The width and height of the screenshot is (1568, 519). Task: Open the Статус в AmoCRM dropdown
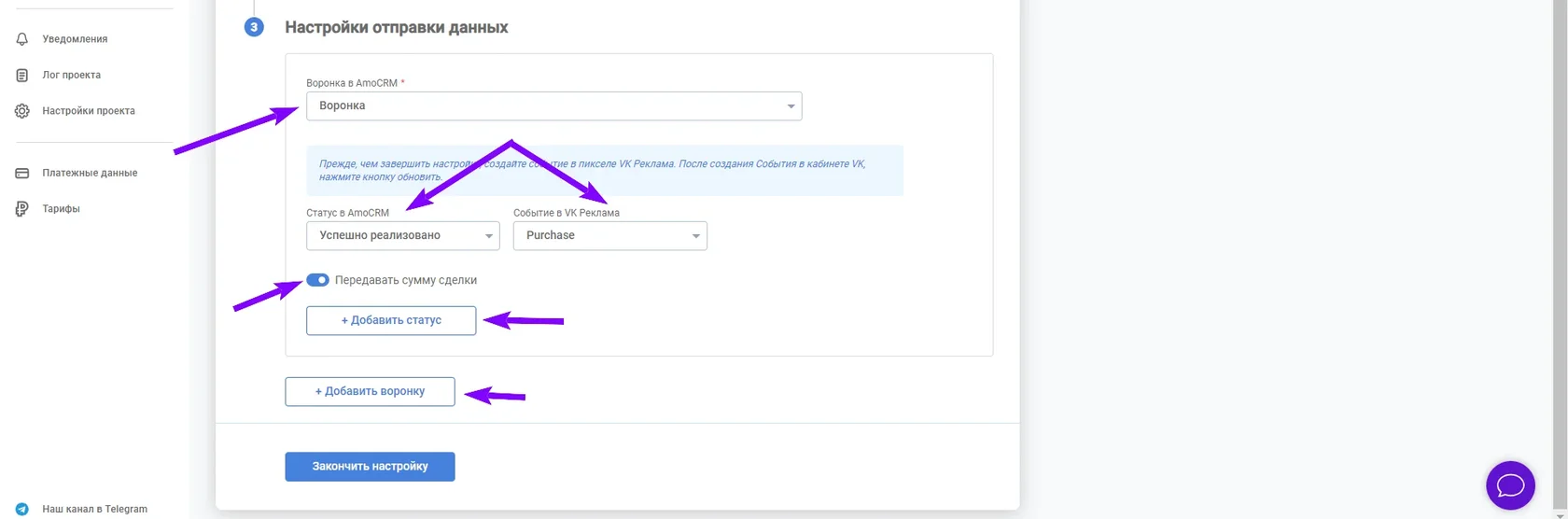coord(402,235)
